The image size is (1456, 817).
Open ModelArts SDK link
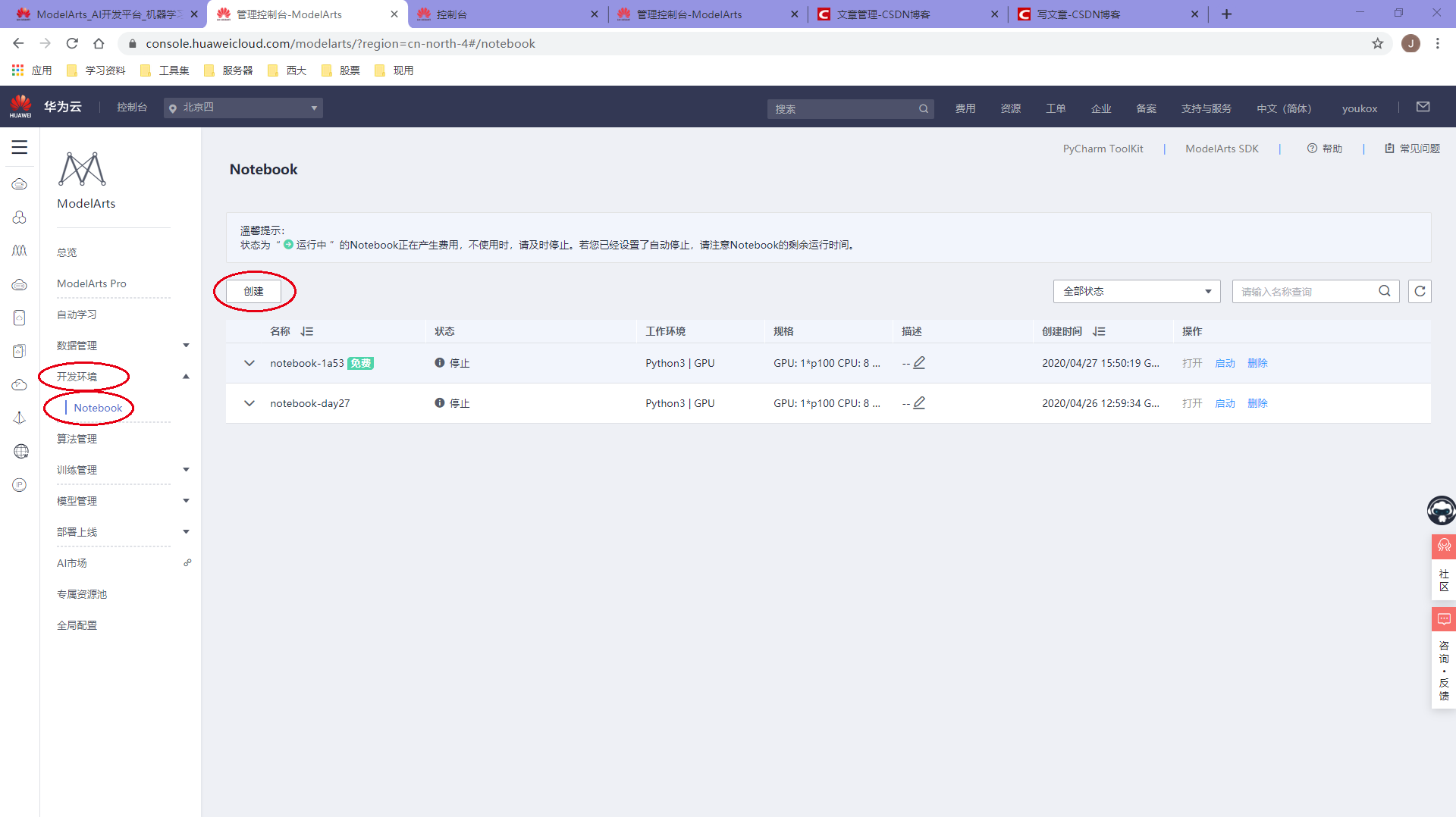[1222, 149]
